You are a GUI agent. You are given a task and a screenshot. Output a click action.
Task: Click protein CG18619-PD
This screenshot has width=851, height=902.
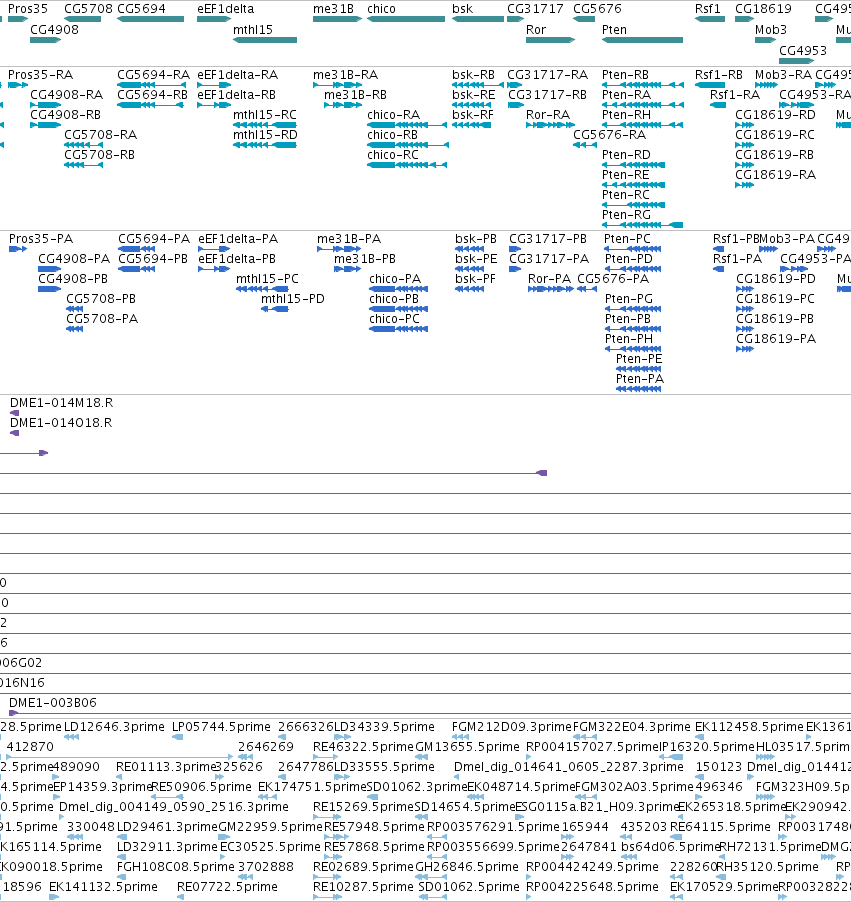tap(776, 279)
